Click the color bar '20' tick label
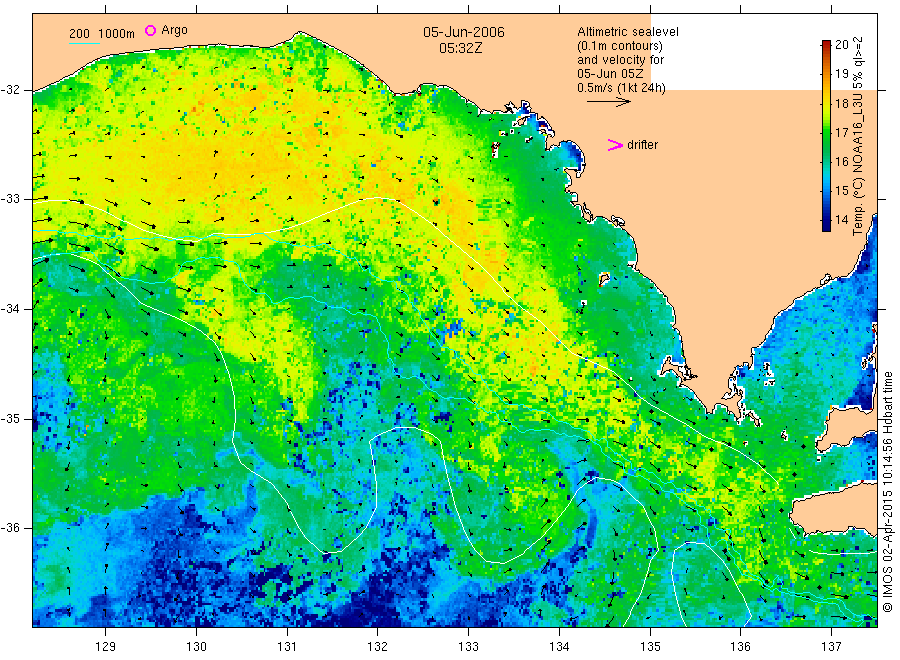This screenshot has width=900, height=660. (841, 45)
